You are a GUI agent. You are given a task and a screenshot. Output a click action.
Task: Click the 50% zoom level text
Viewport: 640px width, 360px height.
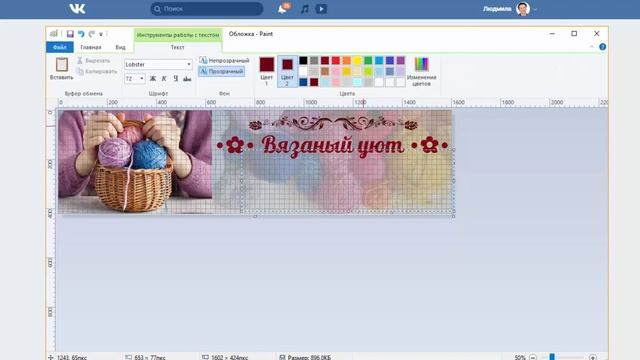click(x=520, y=357)
